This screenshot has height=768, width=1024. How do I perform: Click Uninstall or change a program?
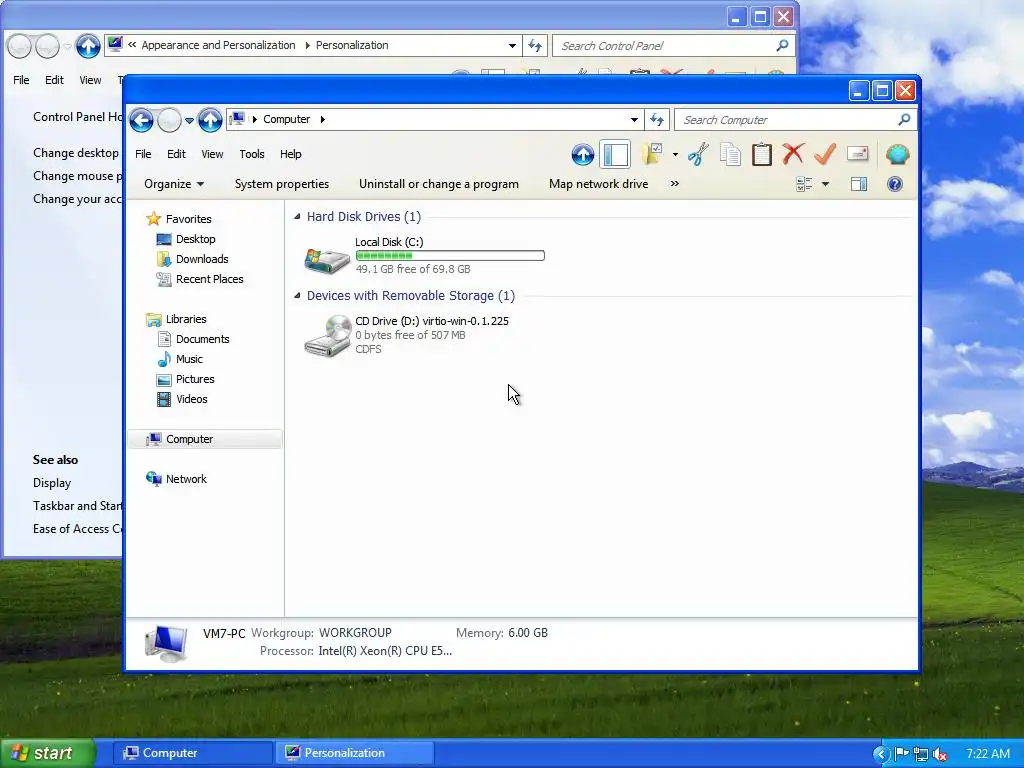(x=439, y=184)
